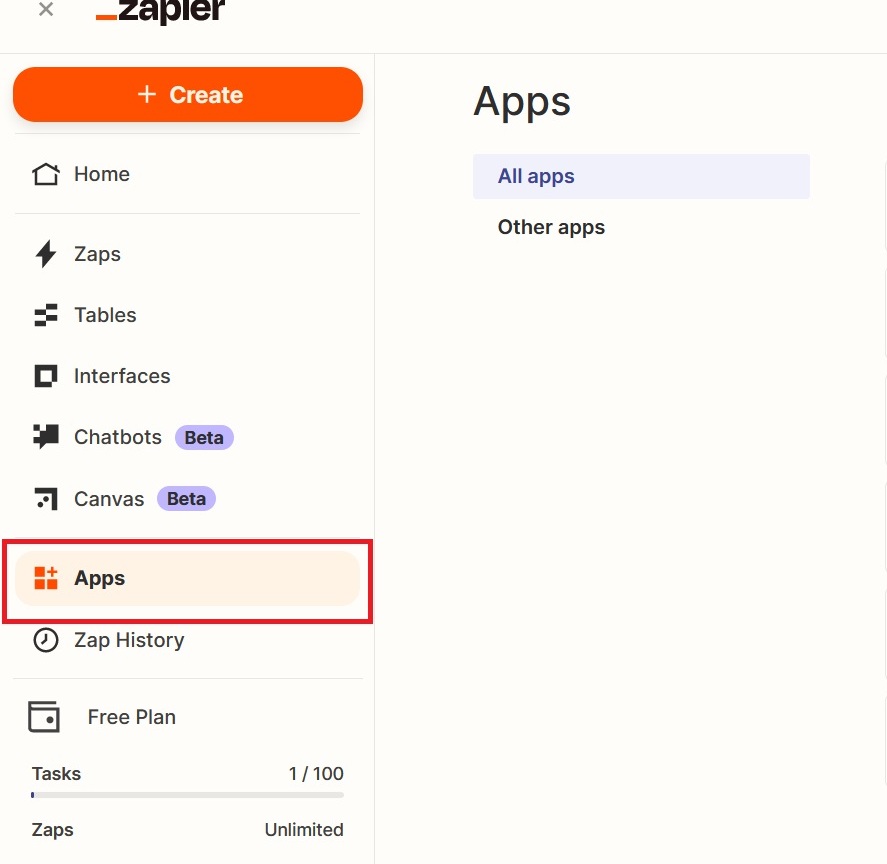Click the Zapier logo
Viewport: 887px width, 864px height.
[161, 11]
